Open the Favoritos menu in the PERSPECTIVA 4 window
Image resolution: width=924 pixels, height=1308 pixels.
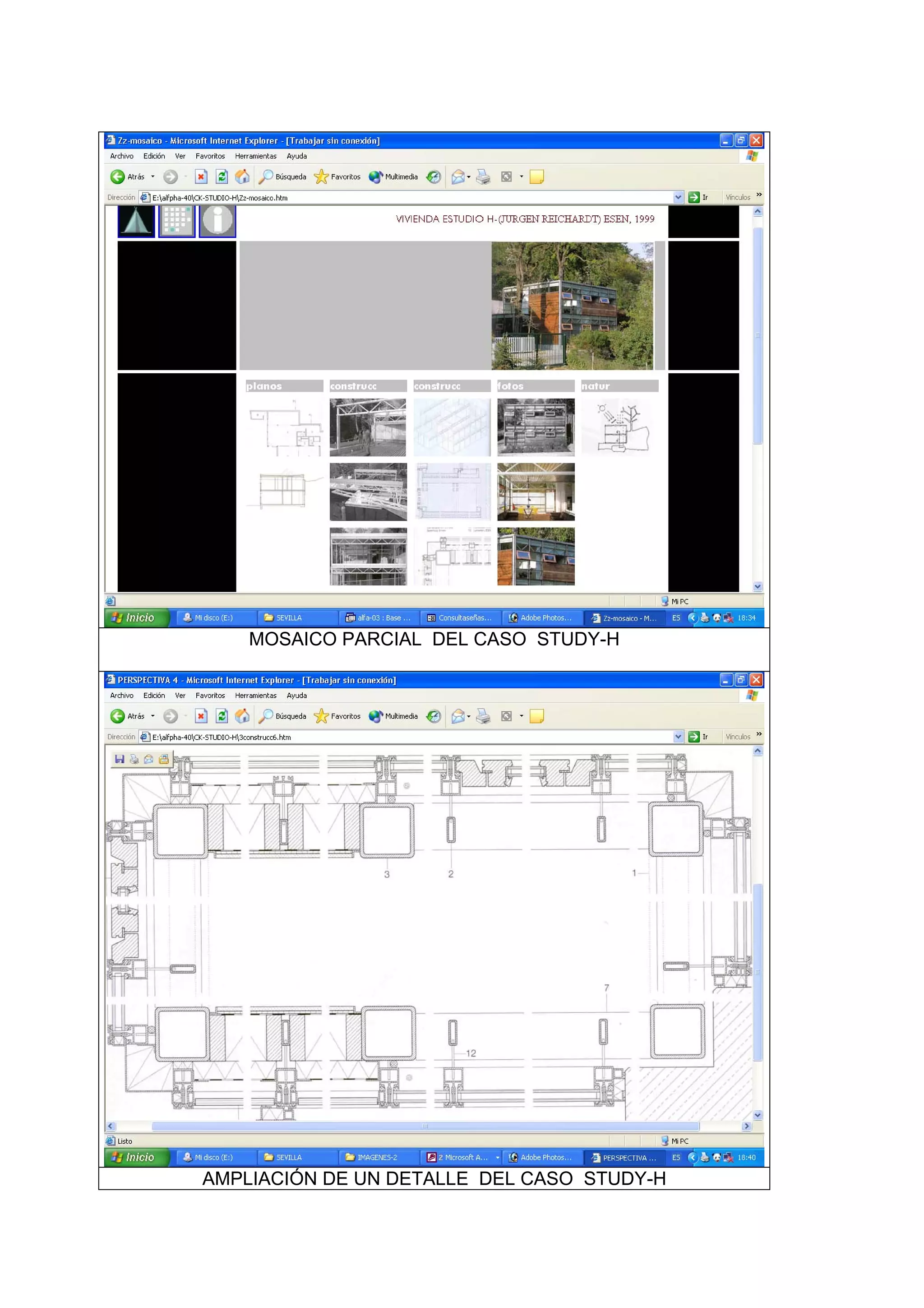pyautogui.click(x=210, y=696)
